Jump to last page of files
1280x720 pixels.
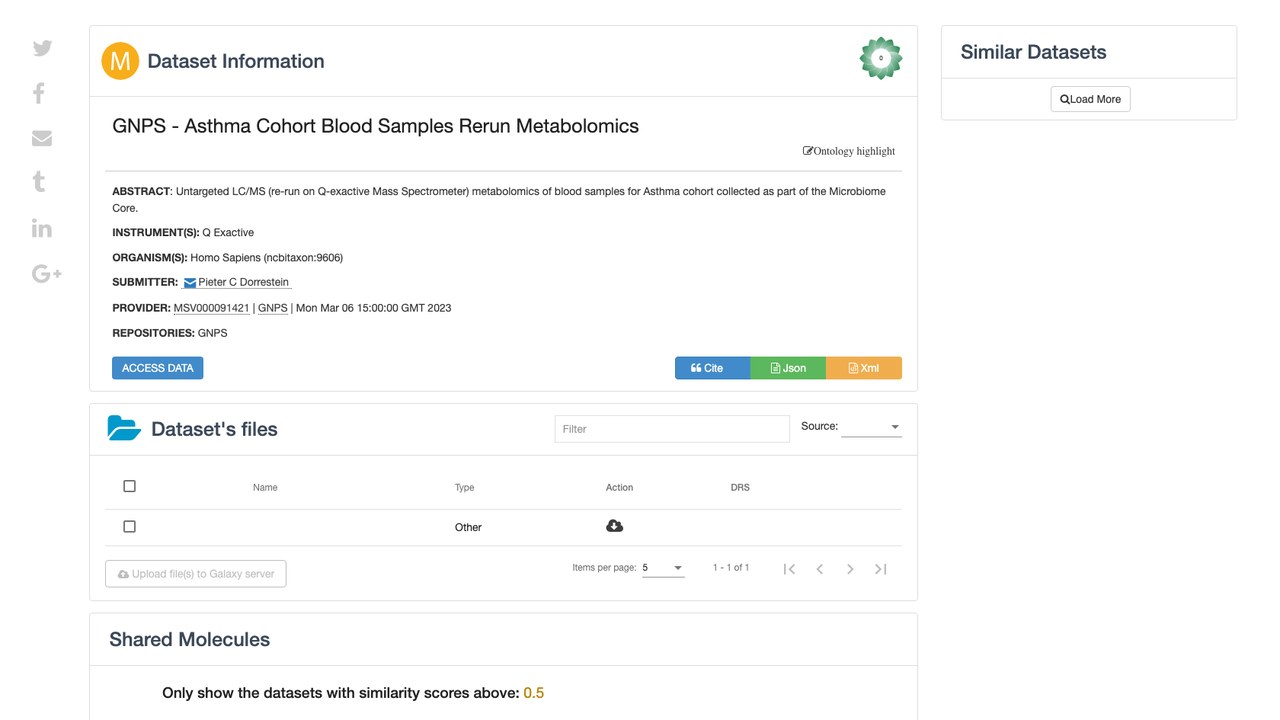tap(881, 569)
